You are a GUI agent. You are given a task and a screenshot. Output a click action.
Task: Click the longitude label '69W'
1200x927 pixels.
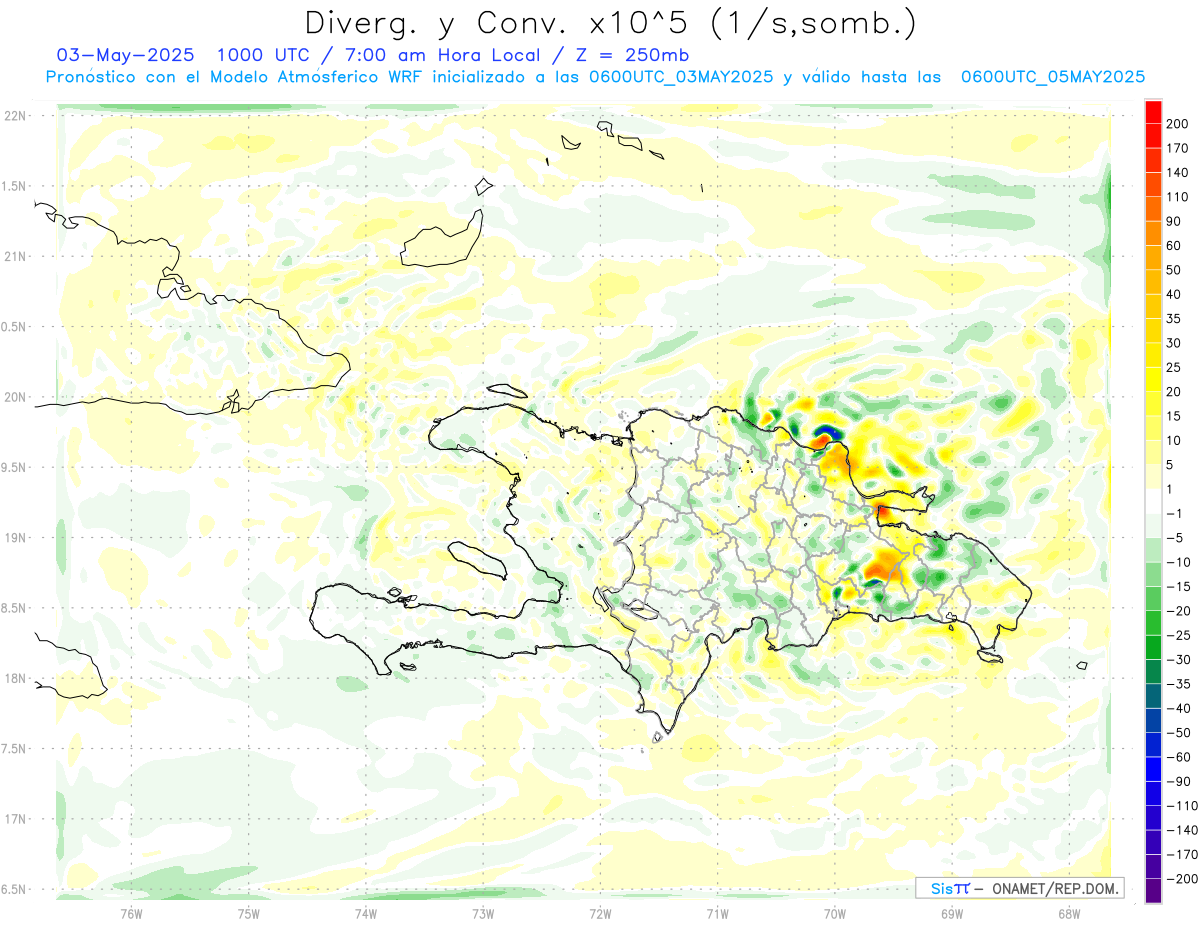tap(952, 913)
